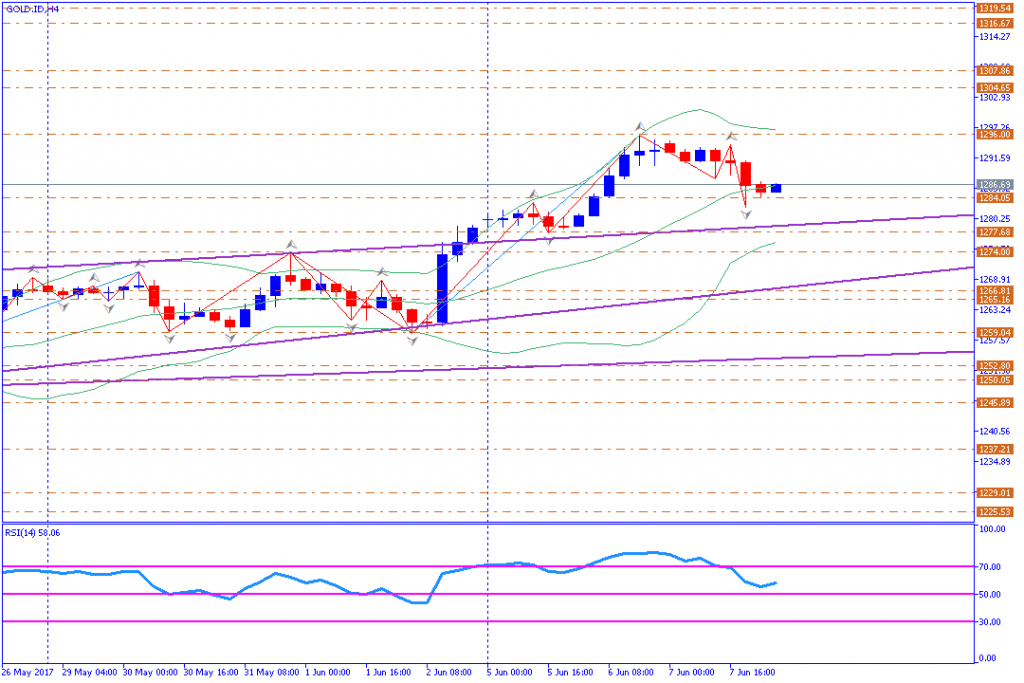Click the RSI 70.00 overbought level label
This screenshot has height=683, width=1024.
click(990, 567)
